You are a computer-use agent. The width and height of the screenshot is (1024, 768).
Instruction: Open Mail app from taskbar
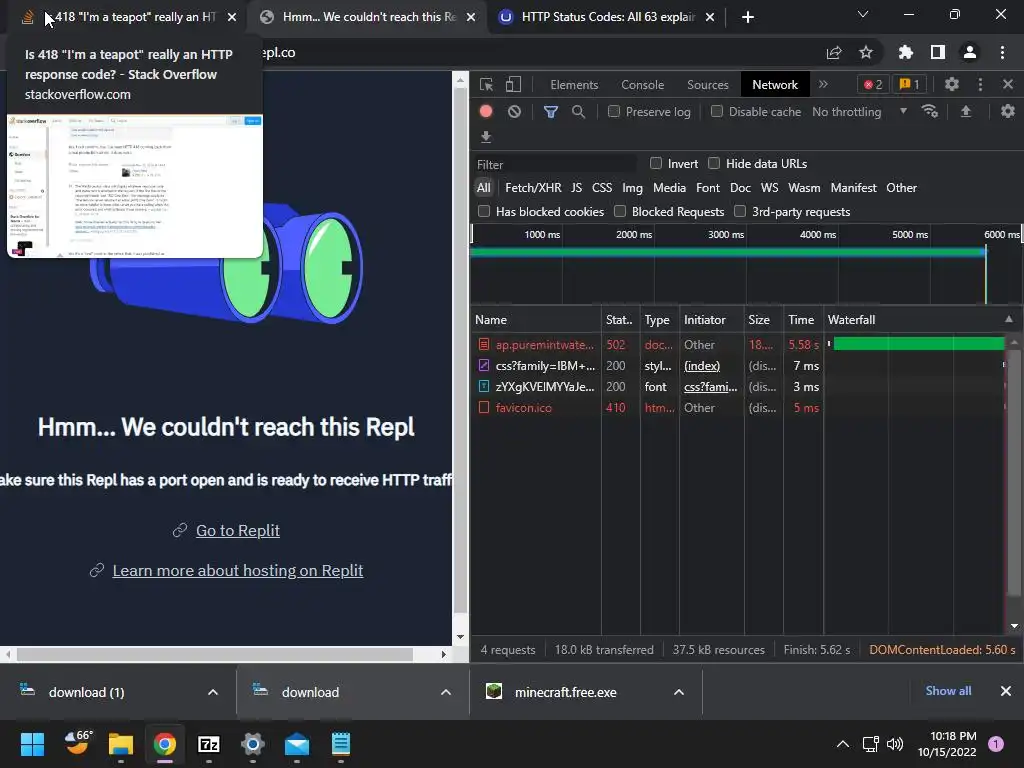click(296, 744)
